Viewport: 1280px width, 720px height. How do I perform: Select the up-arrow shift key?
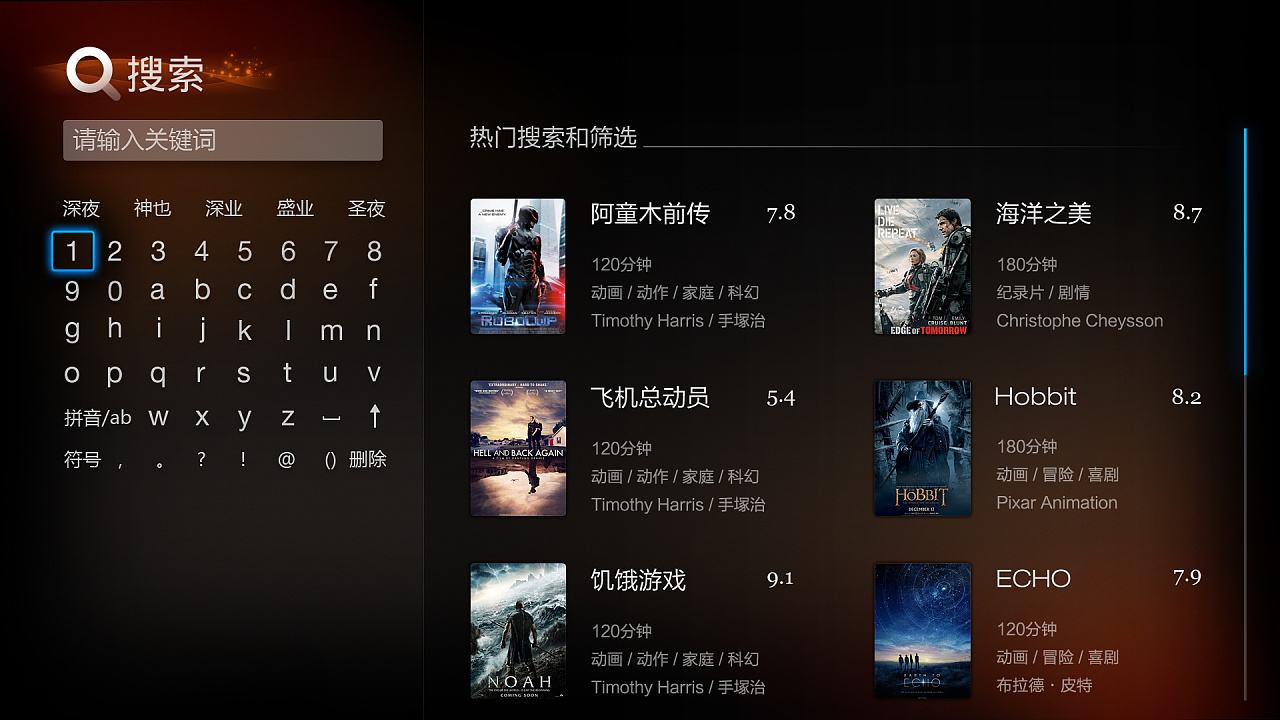click(x=375, y=417)
